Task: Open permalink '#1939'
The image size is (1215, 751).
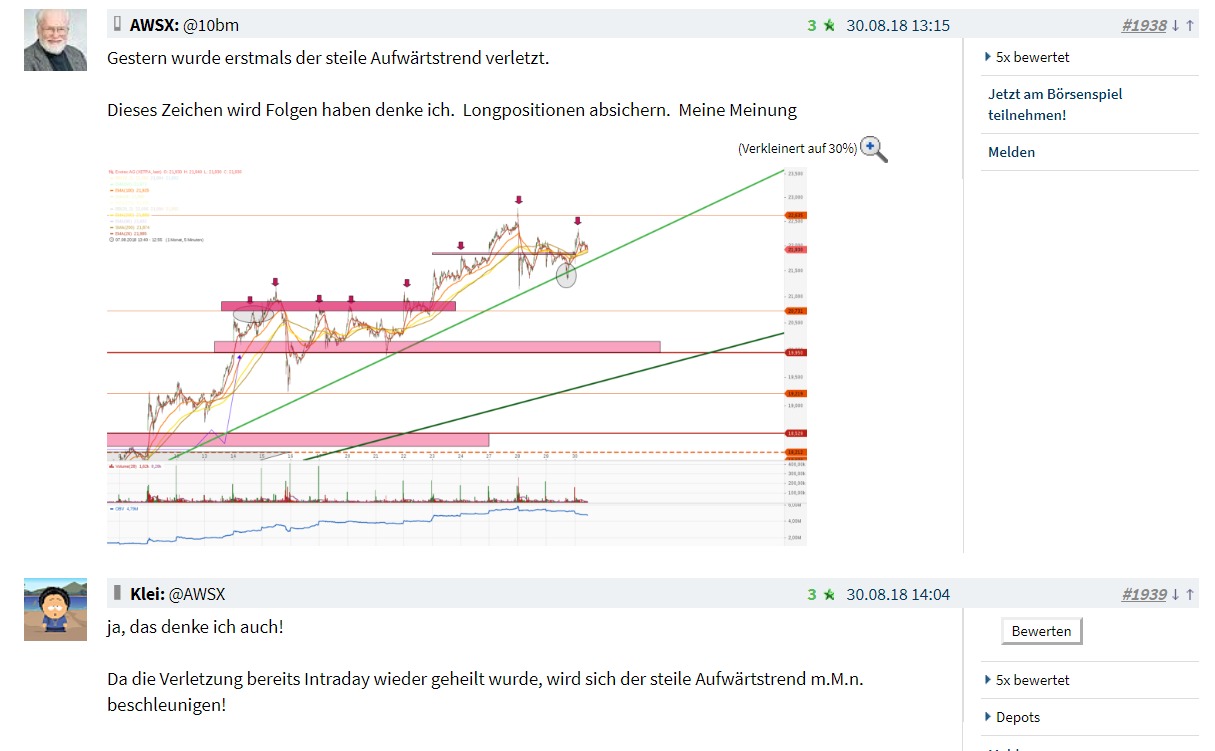Action: pyautogui.click(x=1144, y=593)
